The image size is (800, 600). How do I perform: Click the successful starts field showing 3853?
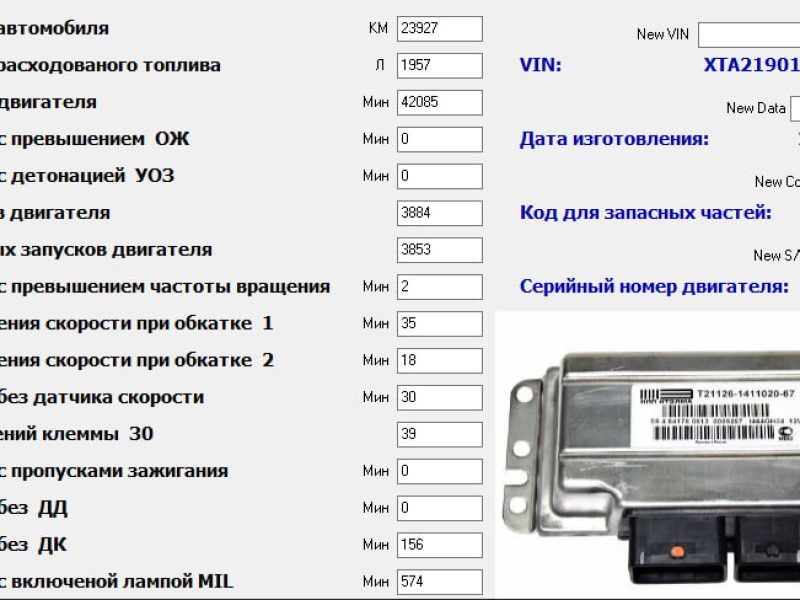(x=439, y=250)
